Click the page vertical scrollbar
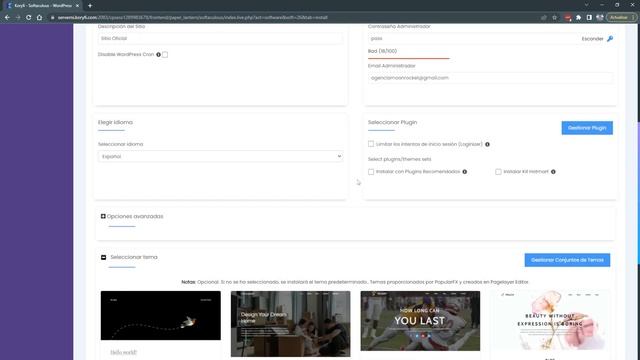 (638, 192)
